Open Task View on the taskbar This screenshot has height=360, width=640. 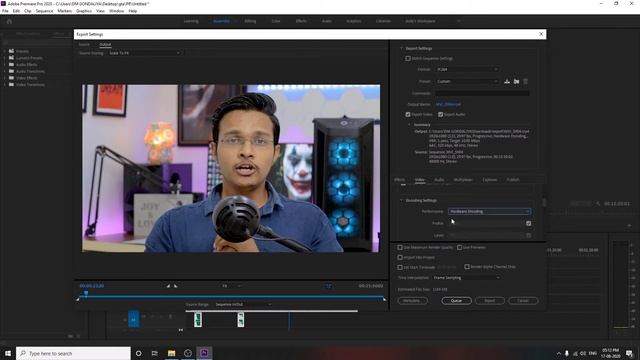click(x=155, y=353)
